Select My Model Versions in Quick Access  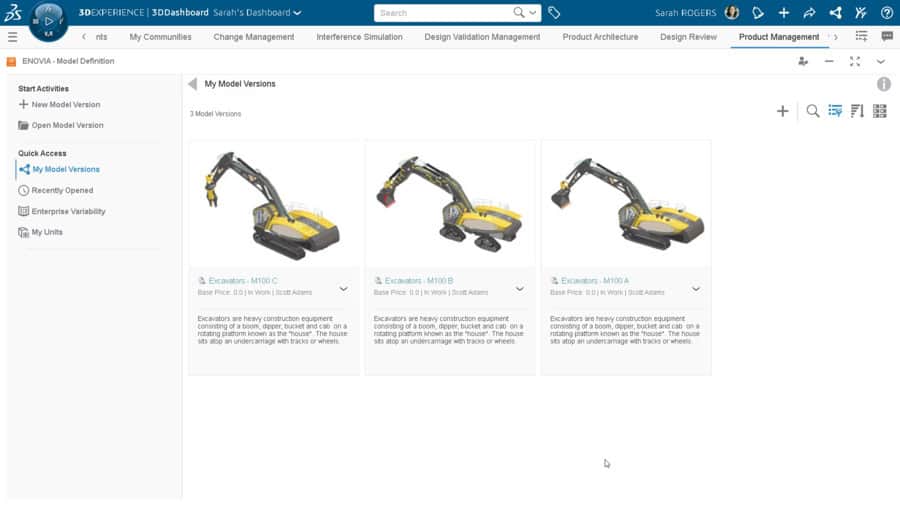click(x=59, y=169)
